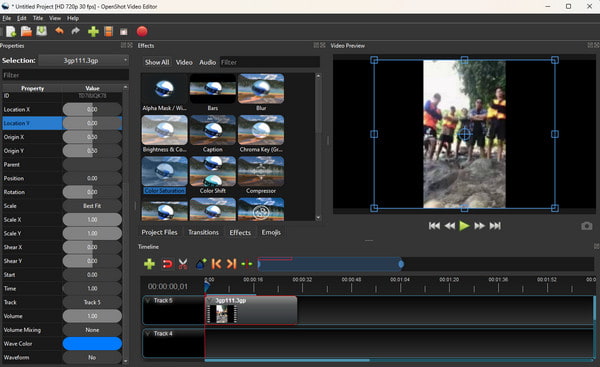Click the Location X value slider
600x367 pixels.
tap(92, 109)
